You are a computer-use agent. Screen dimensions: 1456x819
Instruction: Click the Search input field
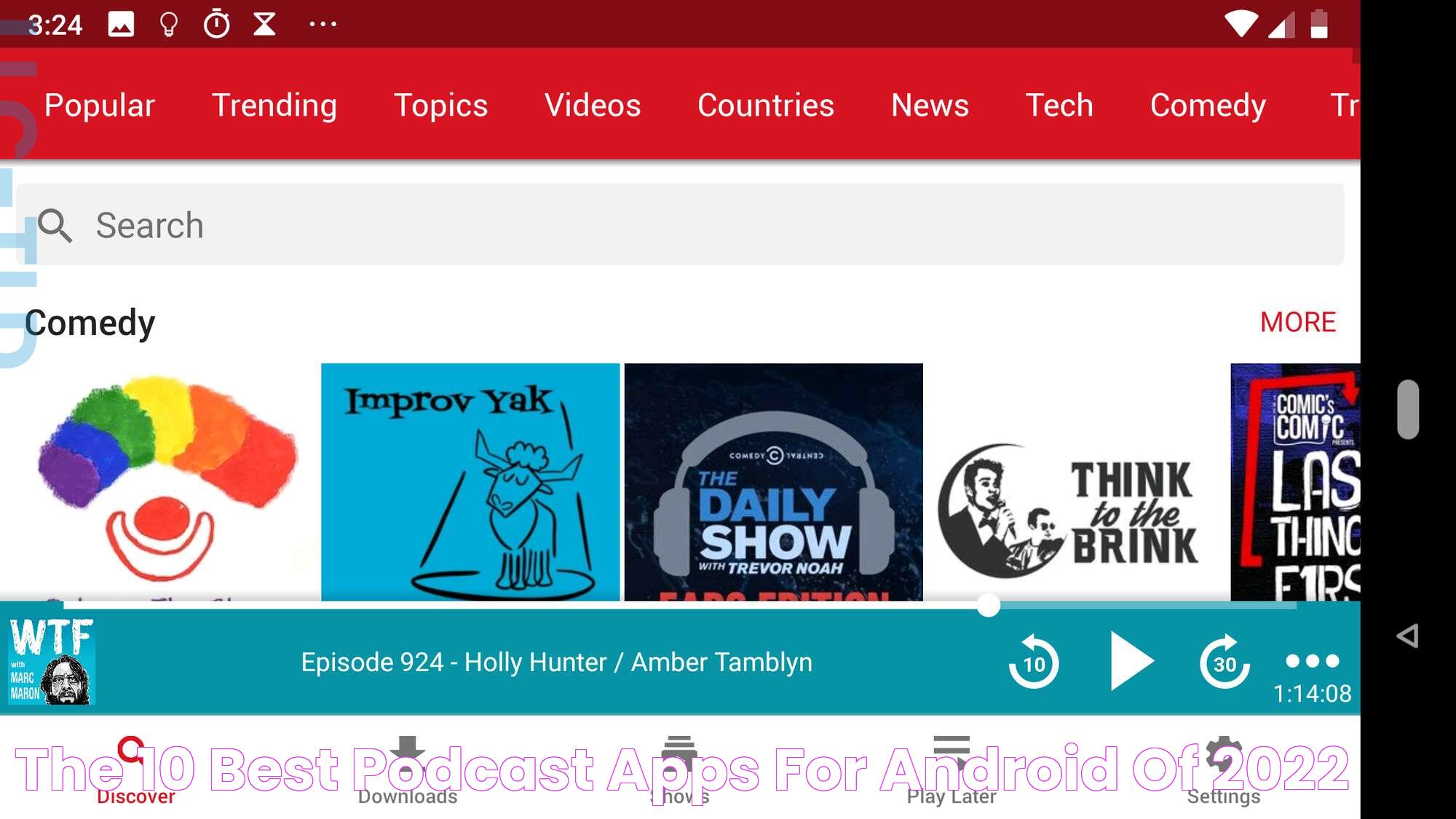coord(680,224)
